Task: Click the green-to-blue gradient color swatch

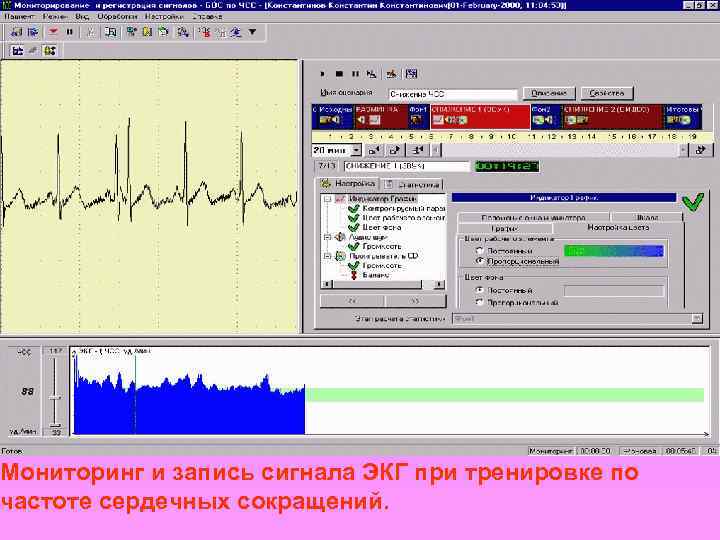Action: coord(614,251)
